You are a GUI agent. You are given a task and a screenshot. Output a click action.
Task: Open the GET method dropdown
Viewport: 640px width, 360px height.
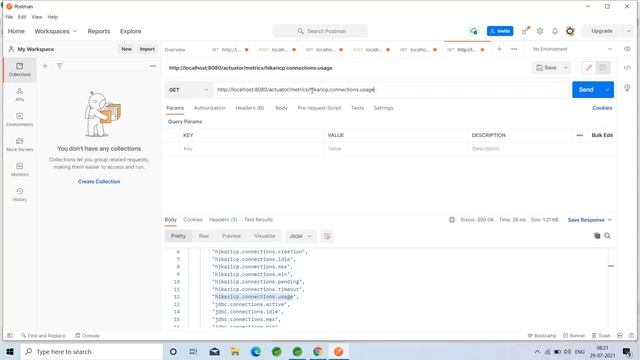pos(188,90)
